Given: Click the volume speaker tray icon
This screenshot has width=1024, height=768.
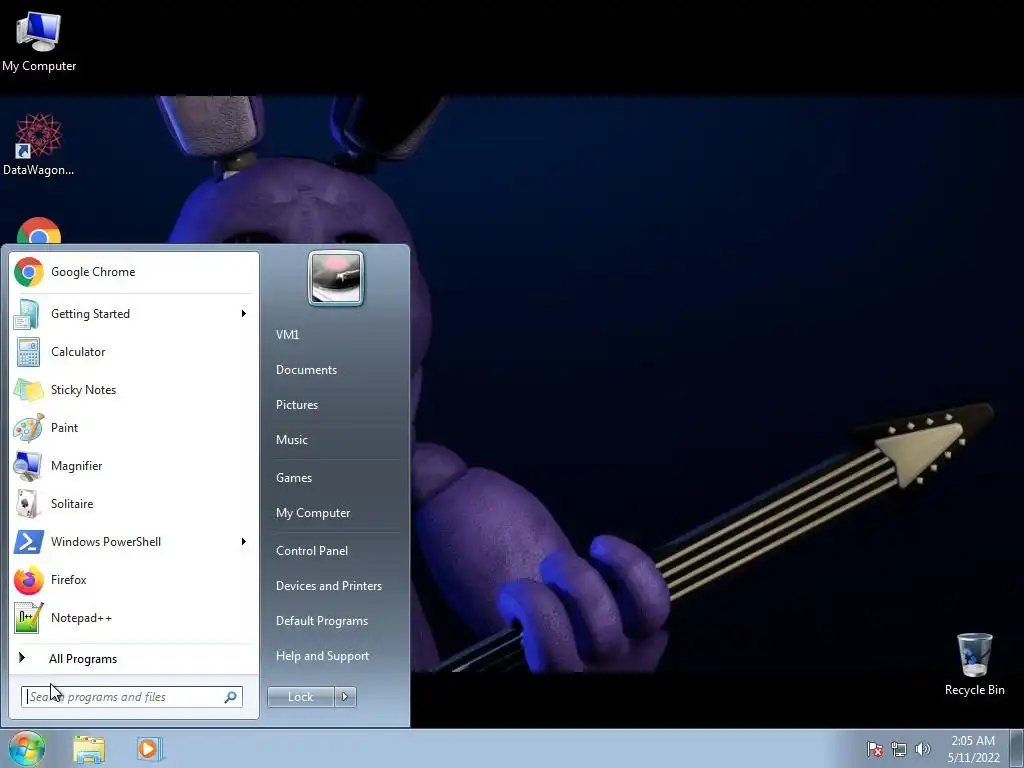Looking at the screenshot, I should (922, 749).
